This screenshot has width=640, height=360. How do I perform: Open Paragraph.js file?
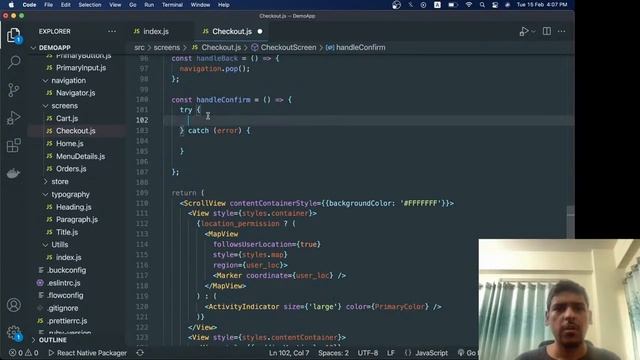[77, 220]
